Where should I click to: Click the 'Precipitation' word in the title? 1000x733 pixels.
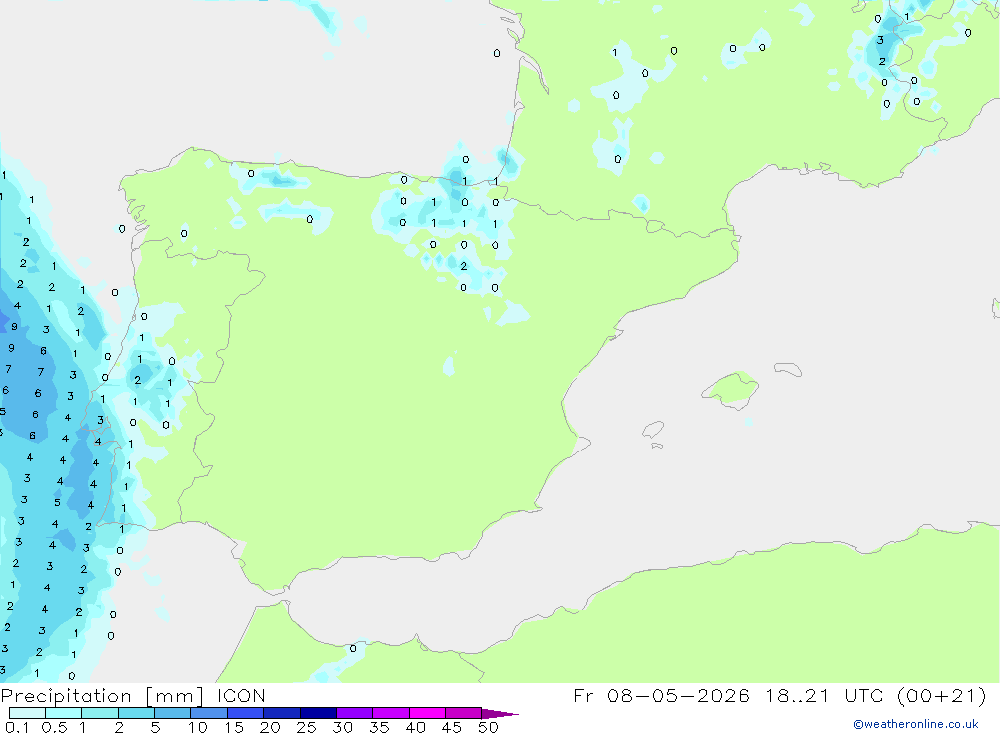click(66, 696)
